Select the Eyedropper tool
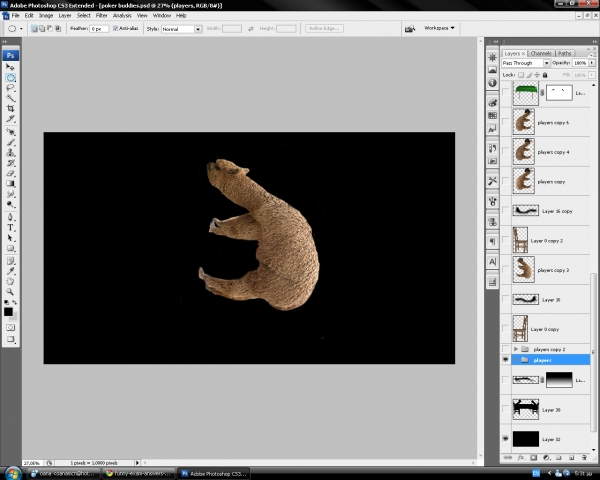600x480 pixels. [x=10, y=271]
